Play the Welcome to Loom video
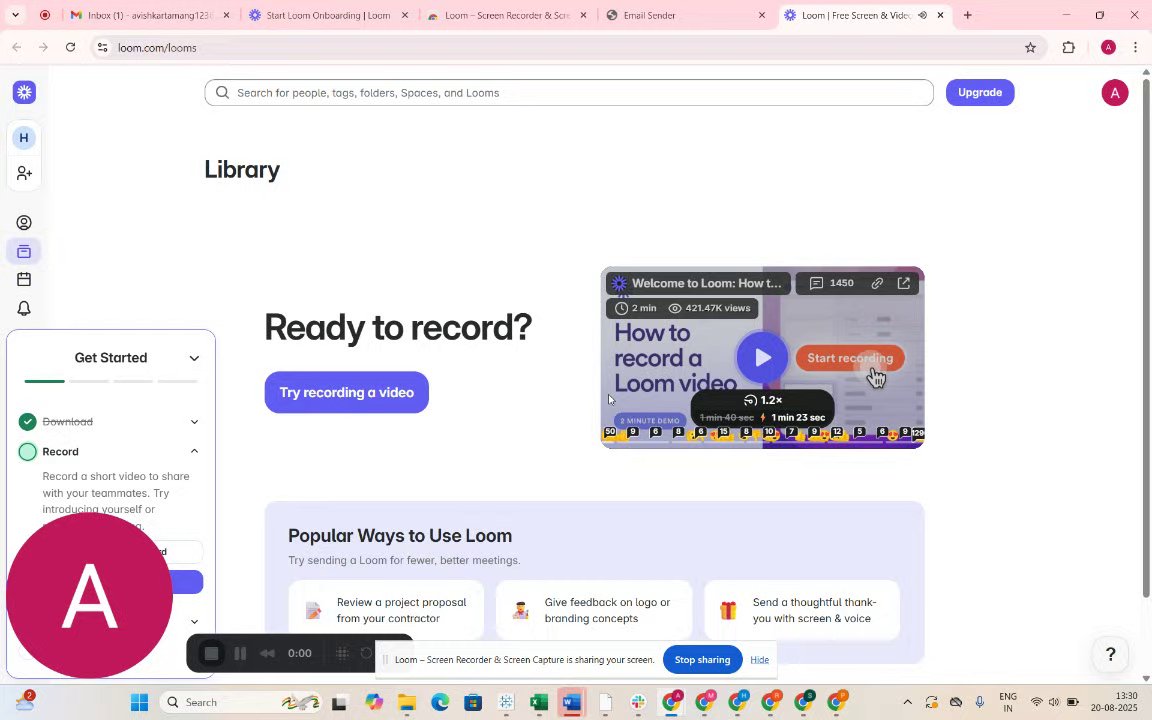Image resolution: width=1152 pixels, height=720 pixels. point(762,358)
